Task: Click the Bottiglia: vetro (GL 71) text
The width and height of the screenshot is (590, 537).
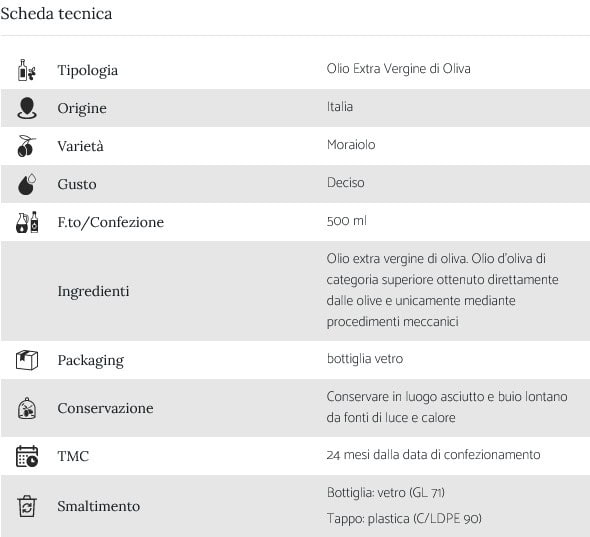Action: point(386,493)
